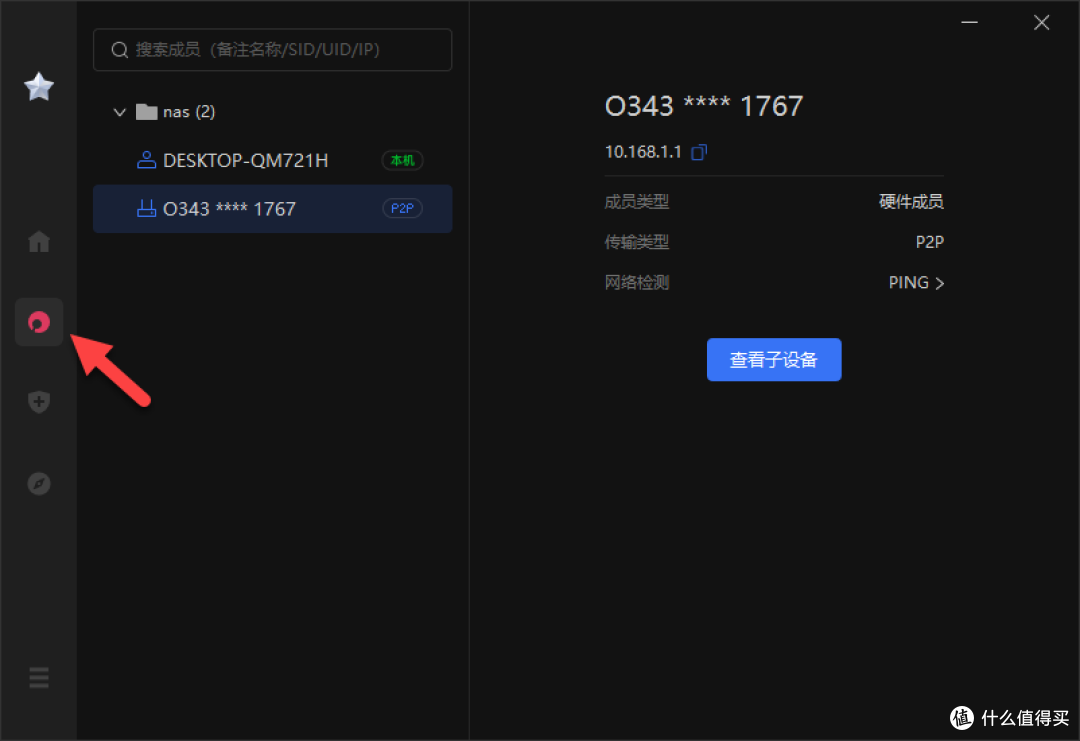
Task: Click the router icon beside O343 **** 1767
Action: (x=146, y=208)
